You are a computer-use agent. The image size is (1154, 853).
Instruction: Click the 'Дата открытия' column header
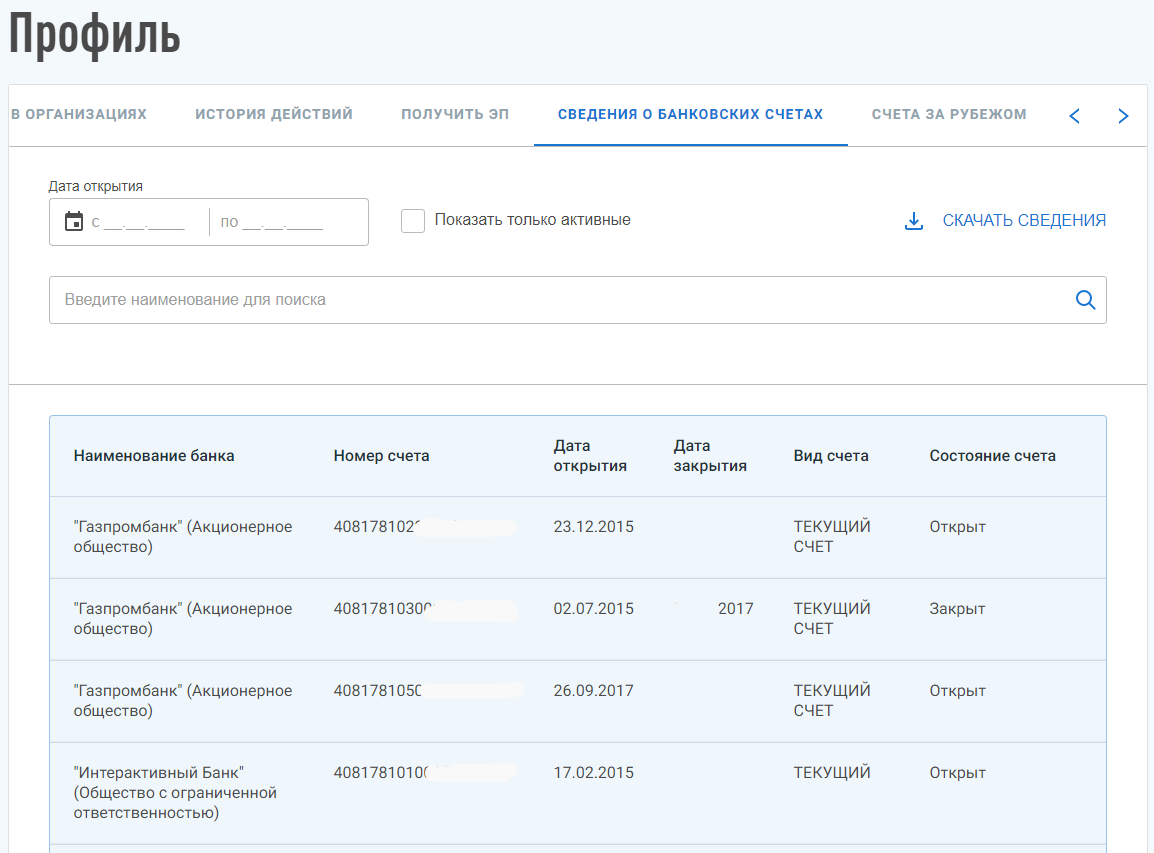[x=590, y=456]
